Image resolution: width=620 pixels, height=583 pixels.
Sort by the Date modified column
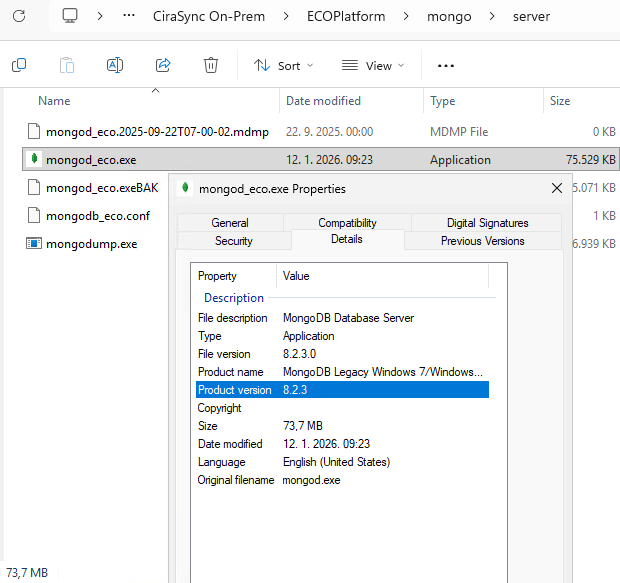(x=324, y=101)
